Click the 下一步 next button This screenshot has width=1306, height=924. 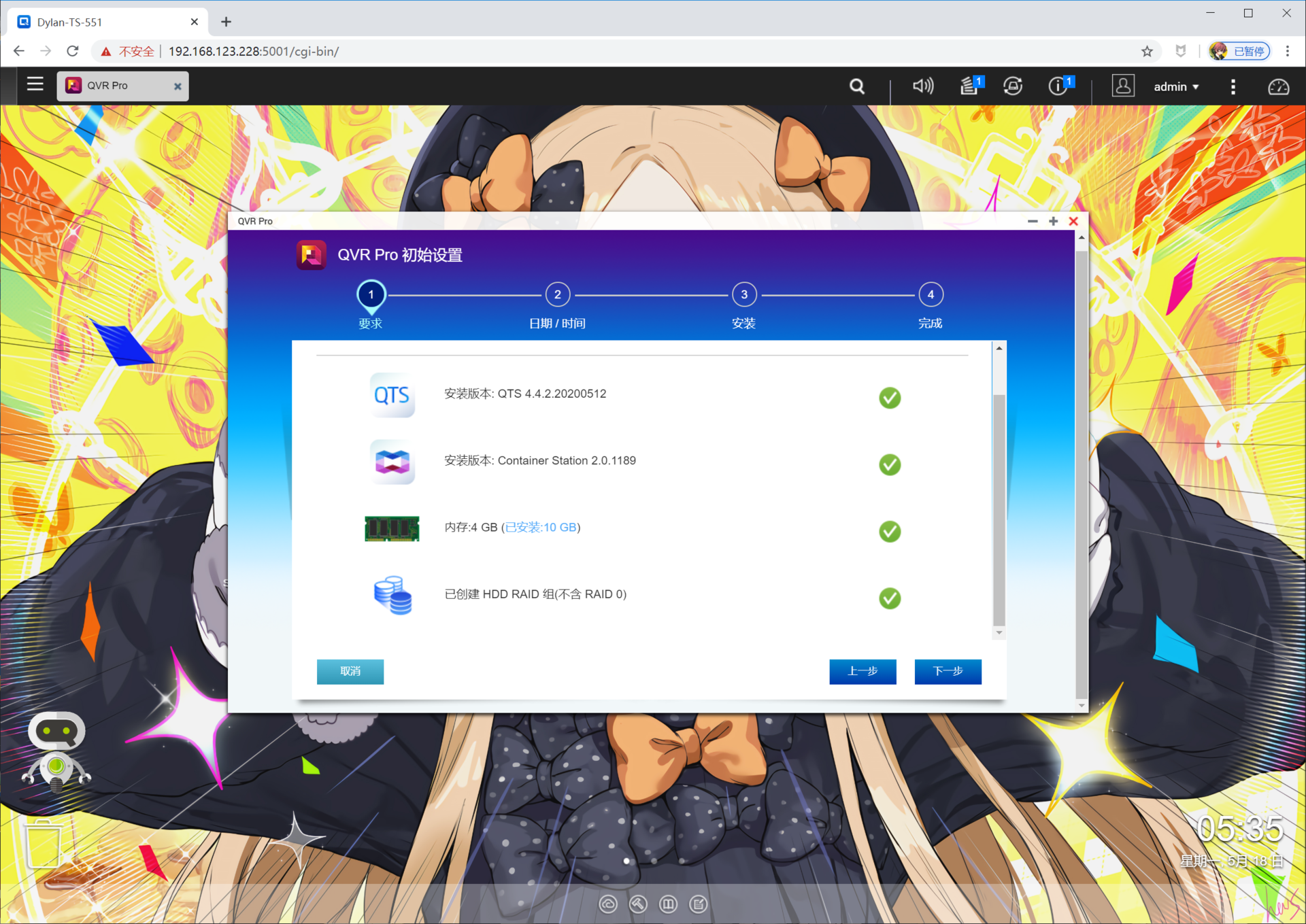click(x=947, y=671)
